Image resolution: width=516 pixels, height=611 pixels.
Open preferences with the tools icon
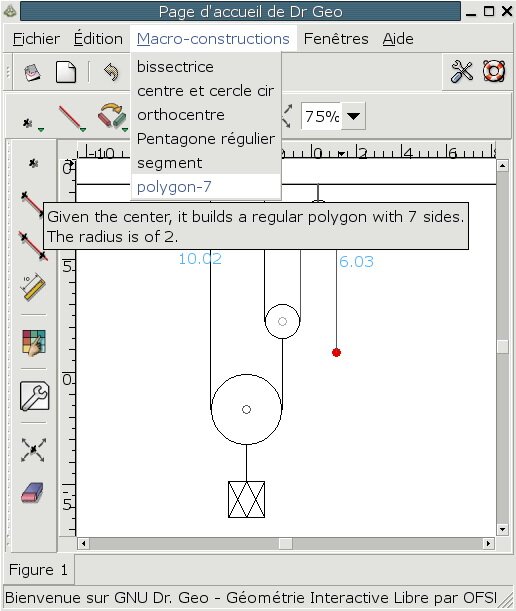click(x=462, y=72)
